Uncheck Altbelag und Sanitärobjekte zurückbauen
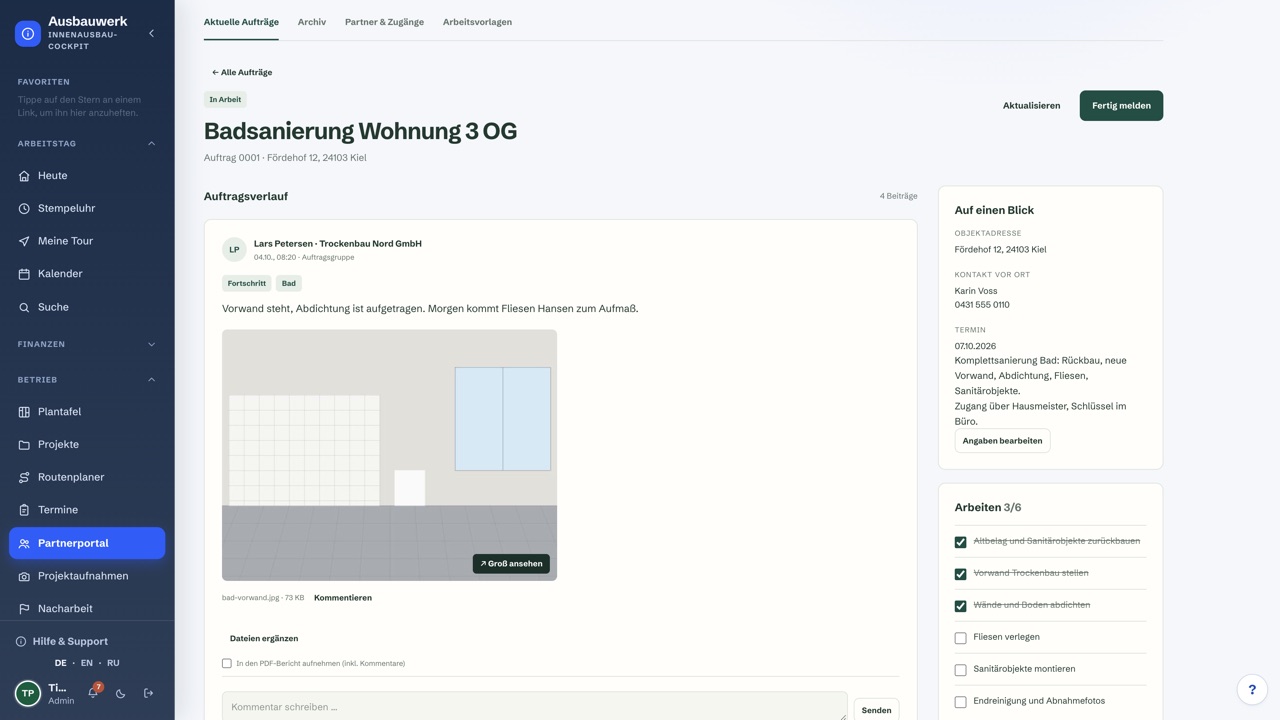Image resolution: width=1280 pixels, height=720 pixels. click(961, 542)
